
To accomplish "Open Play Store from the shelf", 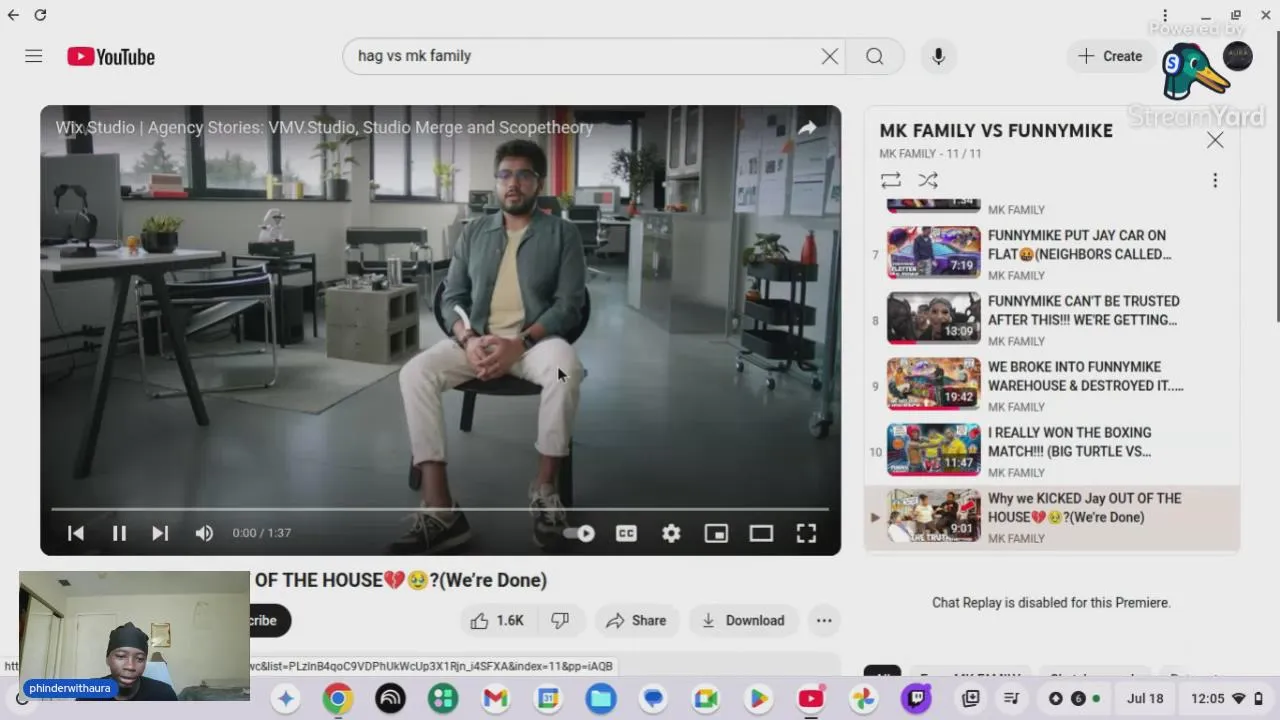I will (x=758, y=698).
